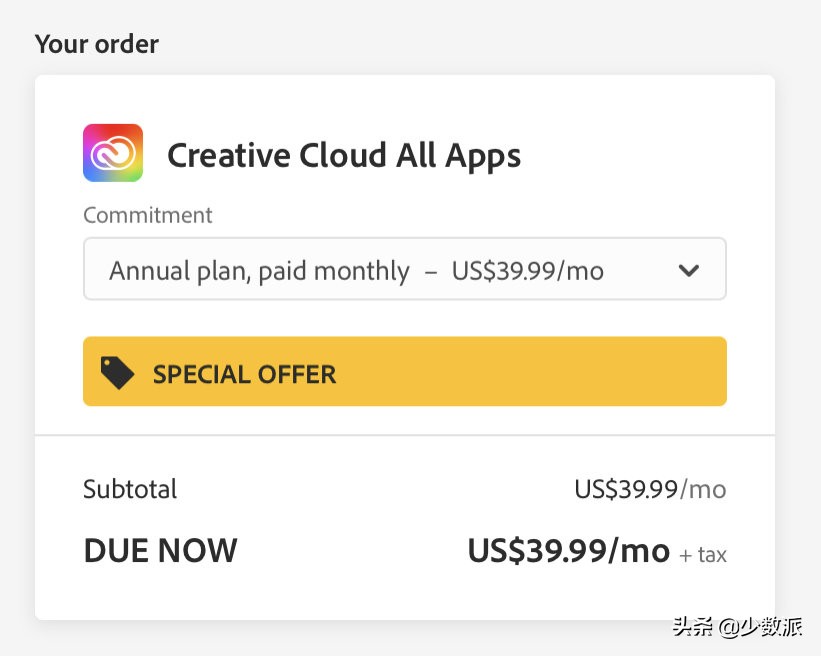821x656 pixels.
Task: Click the Subtotal amount US$39.99/mo
Action: click(x=649, y=489)
